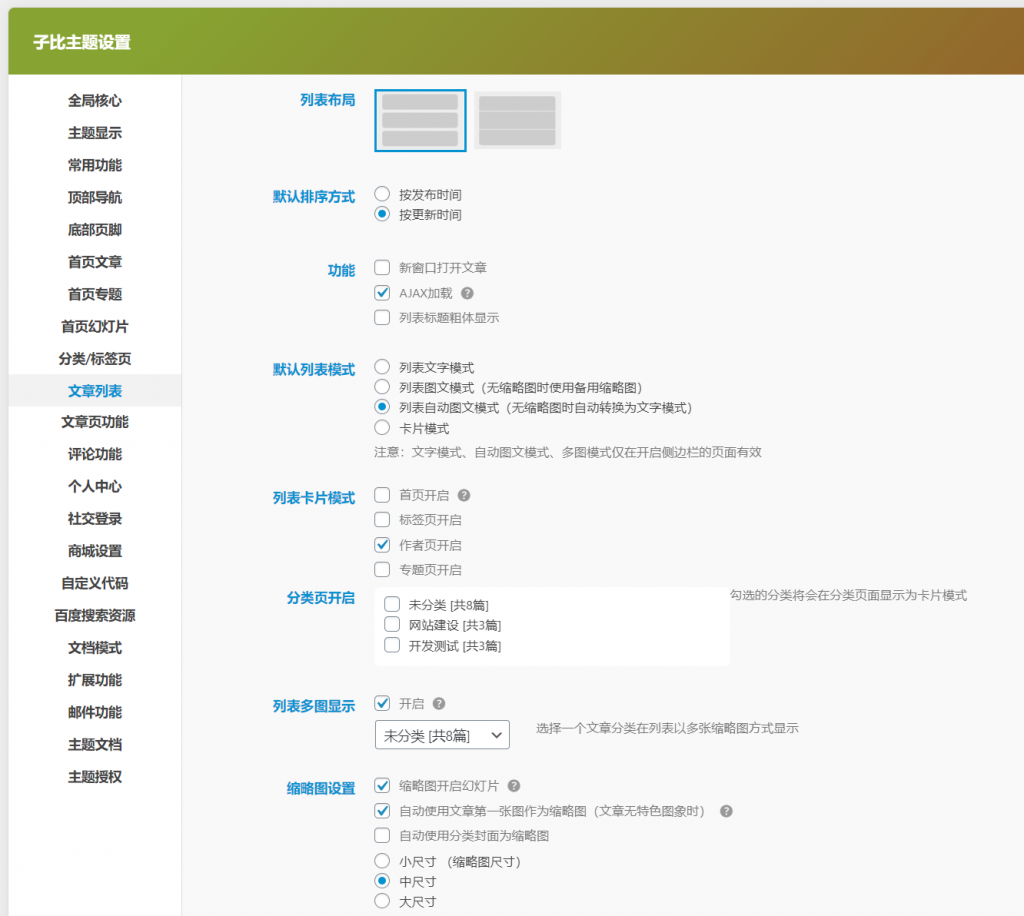Open 主题授权 in sidebar
This screenshot has width=1024, height=916.
95,777
